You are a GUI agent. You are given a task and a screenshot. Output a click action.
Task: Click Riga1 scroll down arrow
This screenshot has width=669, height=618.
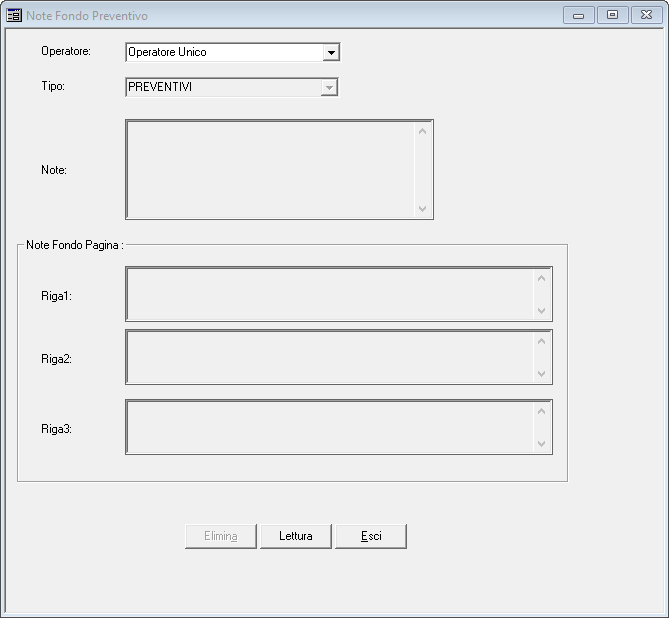click(542, 310)
